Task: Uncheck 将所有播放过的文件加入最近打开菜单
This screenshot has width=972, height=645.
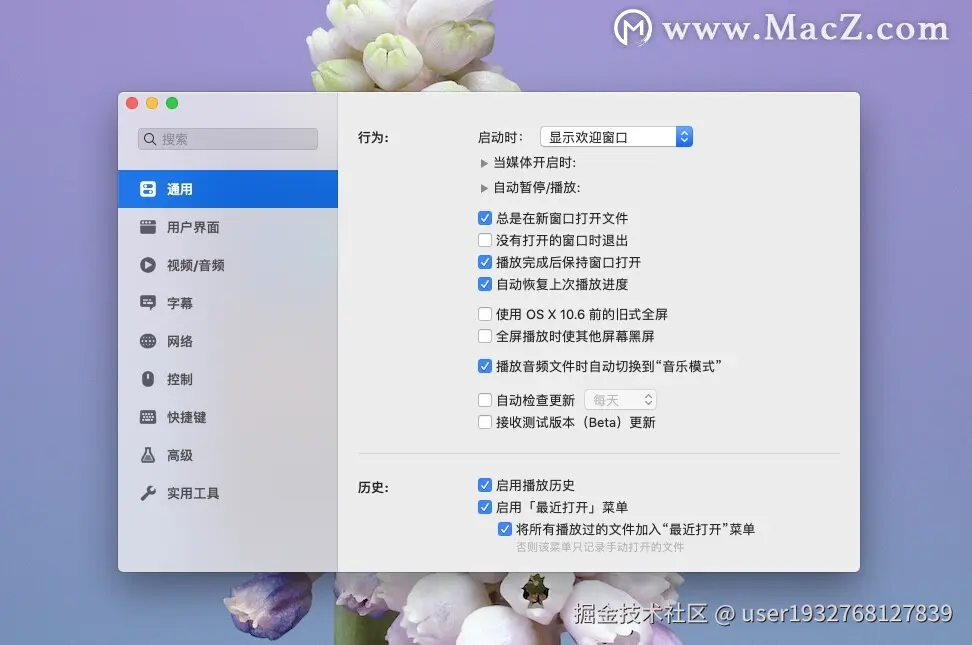Action: point(505,529)
